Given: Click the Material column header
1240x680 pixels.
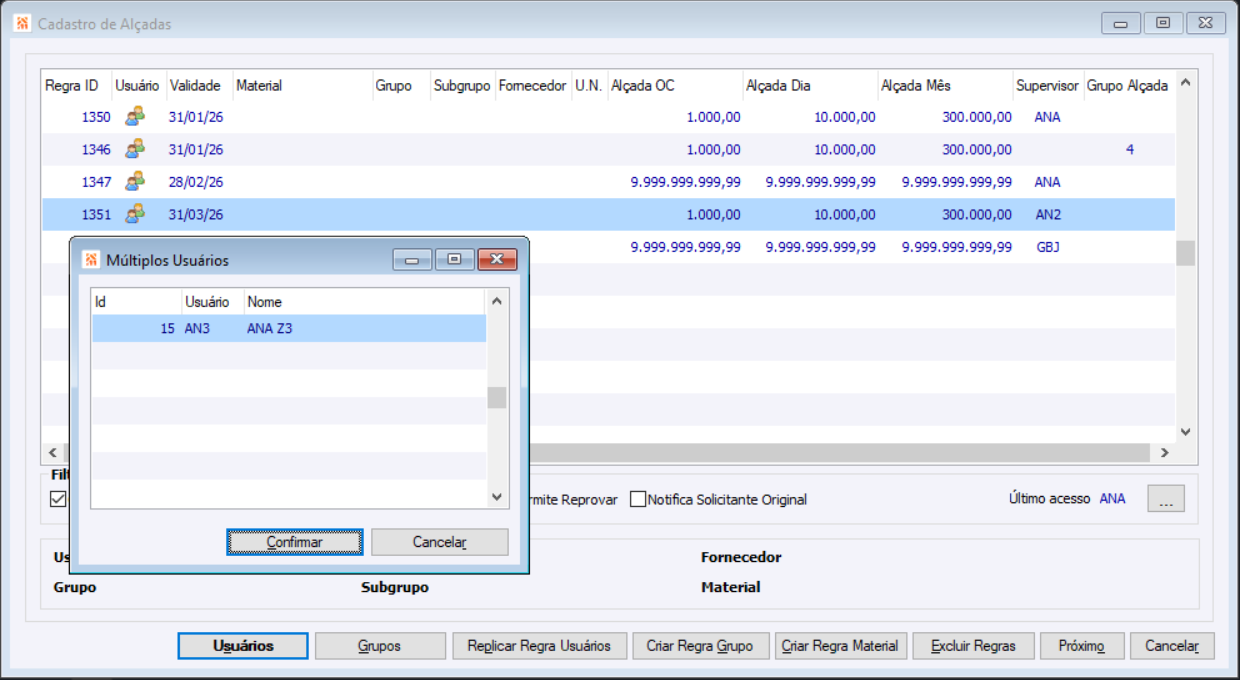Looking at the screenshot, I should (302, 86).
